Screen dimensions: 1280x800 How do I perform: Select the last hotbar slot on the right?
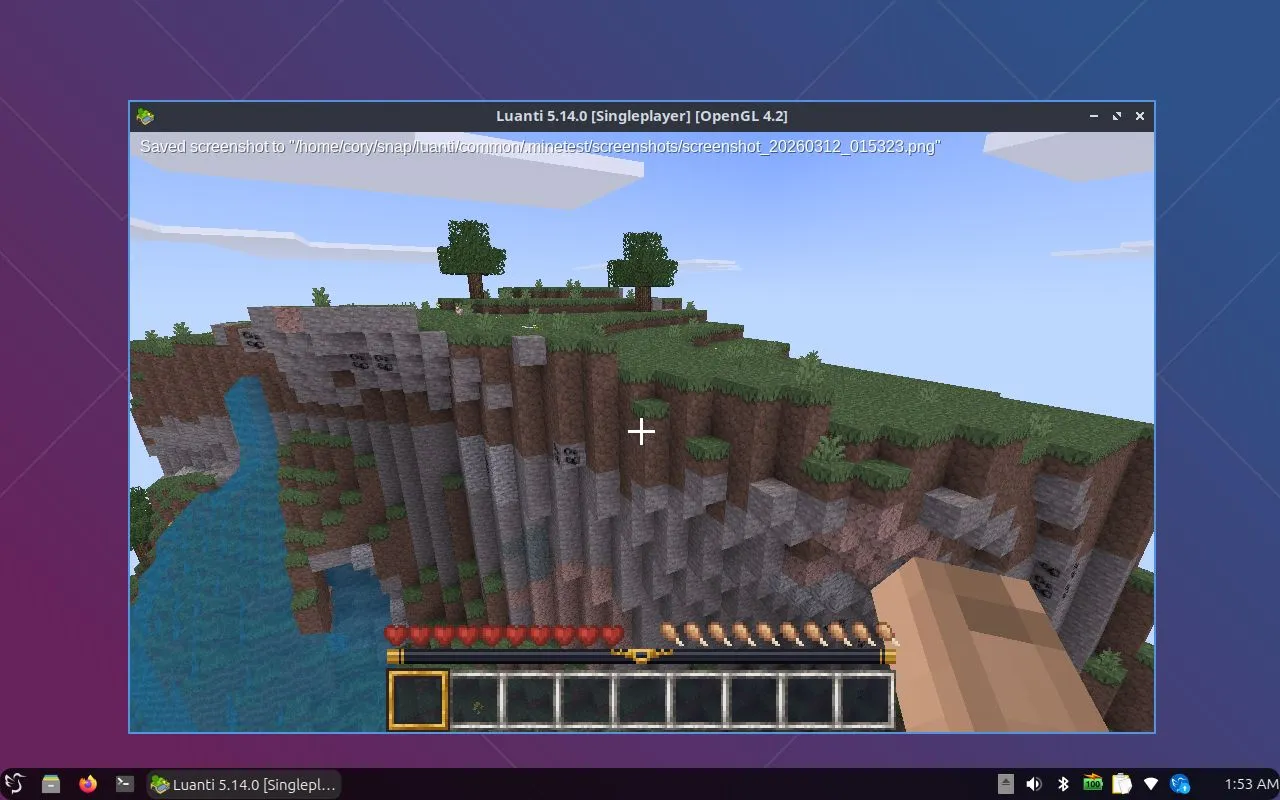pyautogui.click(x=864, y=700)
